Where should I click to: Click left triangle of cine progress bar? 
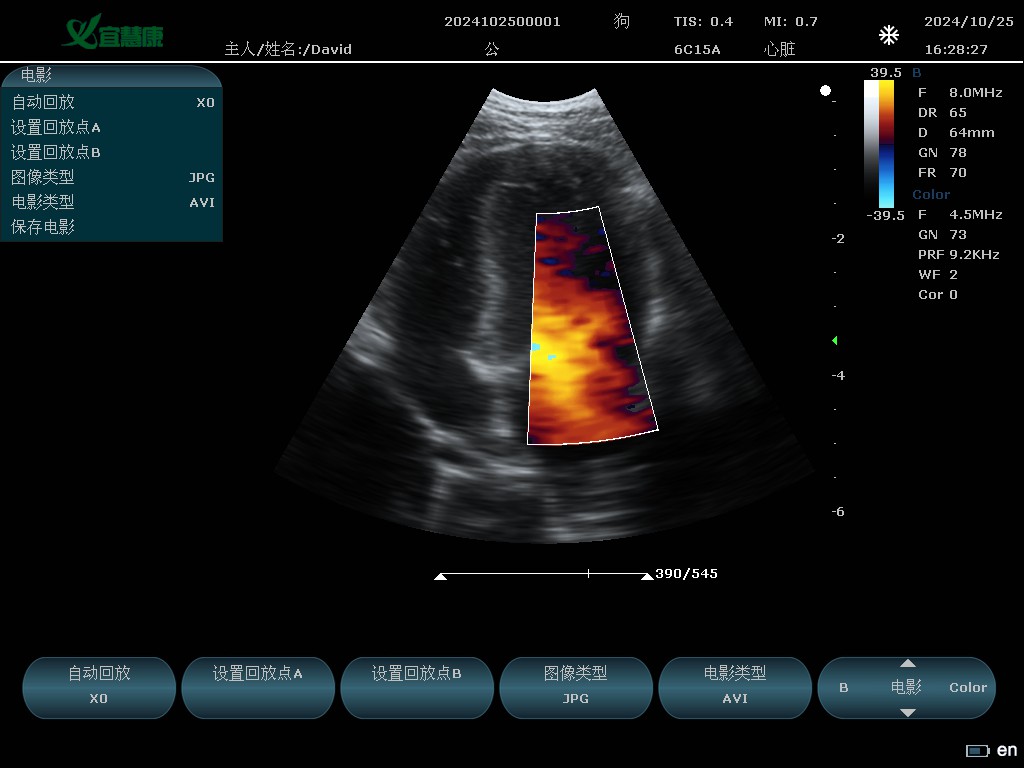tap(440, 576)
